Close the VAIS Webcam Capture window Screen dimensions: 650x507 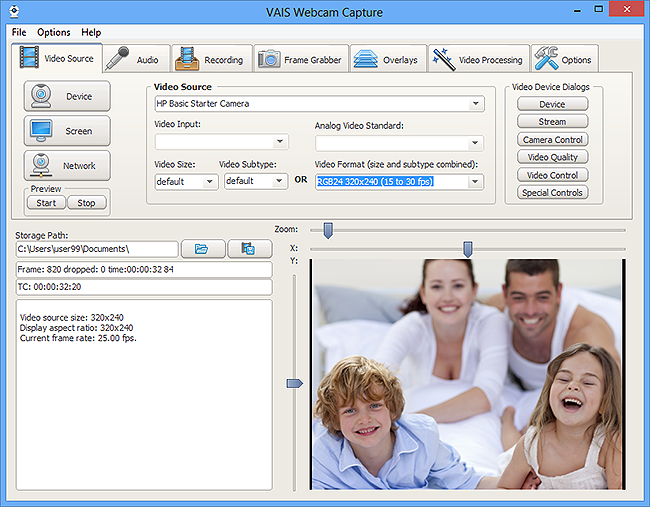click(x=627, y=9)
